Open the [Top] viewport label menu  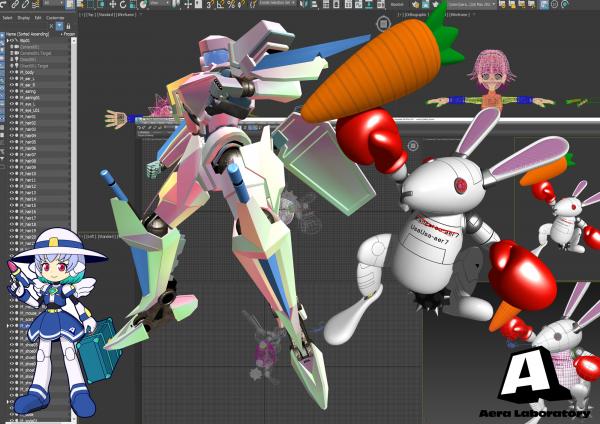(91, 15)
